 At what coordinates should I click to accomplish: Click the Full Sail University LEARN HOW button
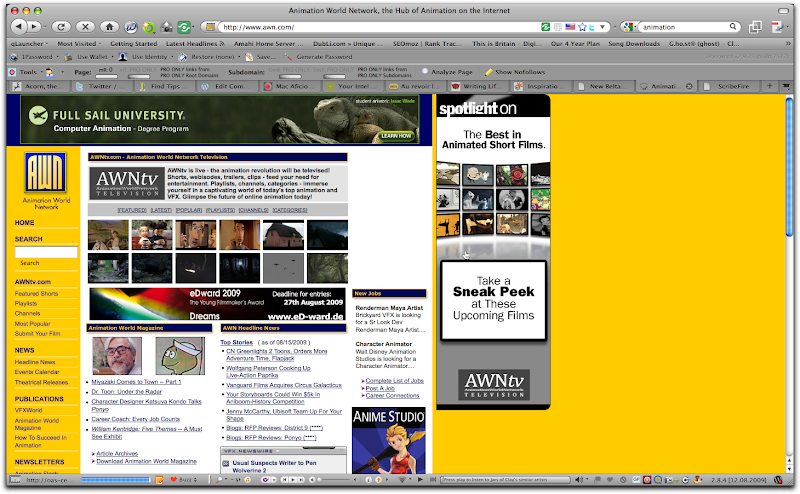coord(396,136)
